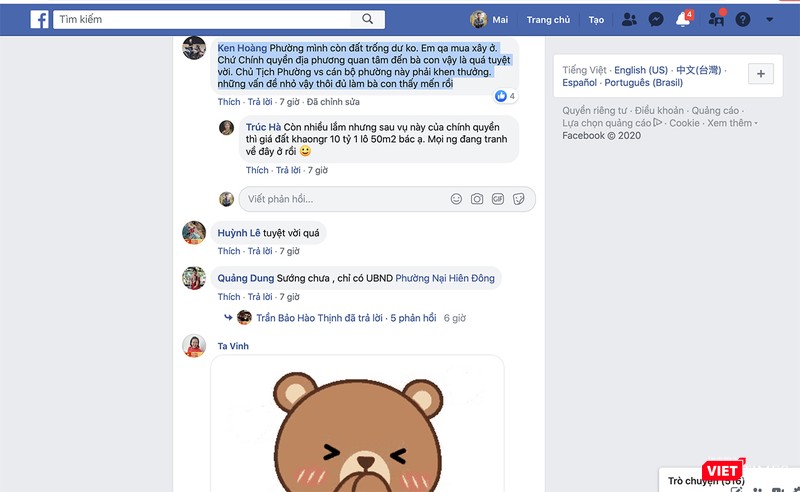Image resolution: width=800 pixels, height=492 pixels.
Task: Open sticker picker in reply box
Action: pos(518,199)
